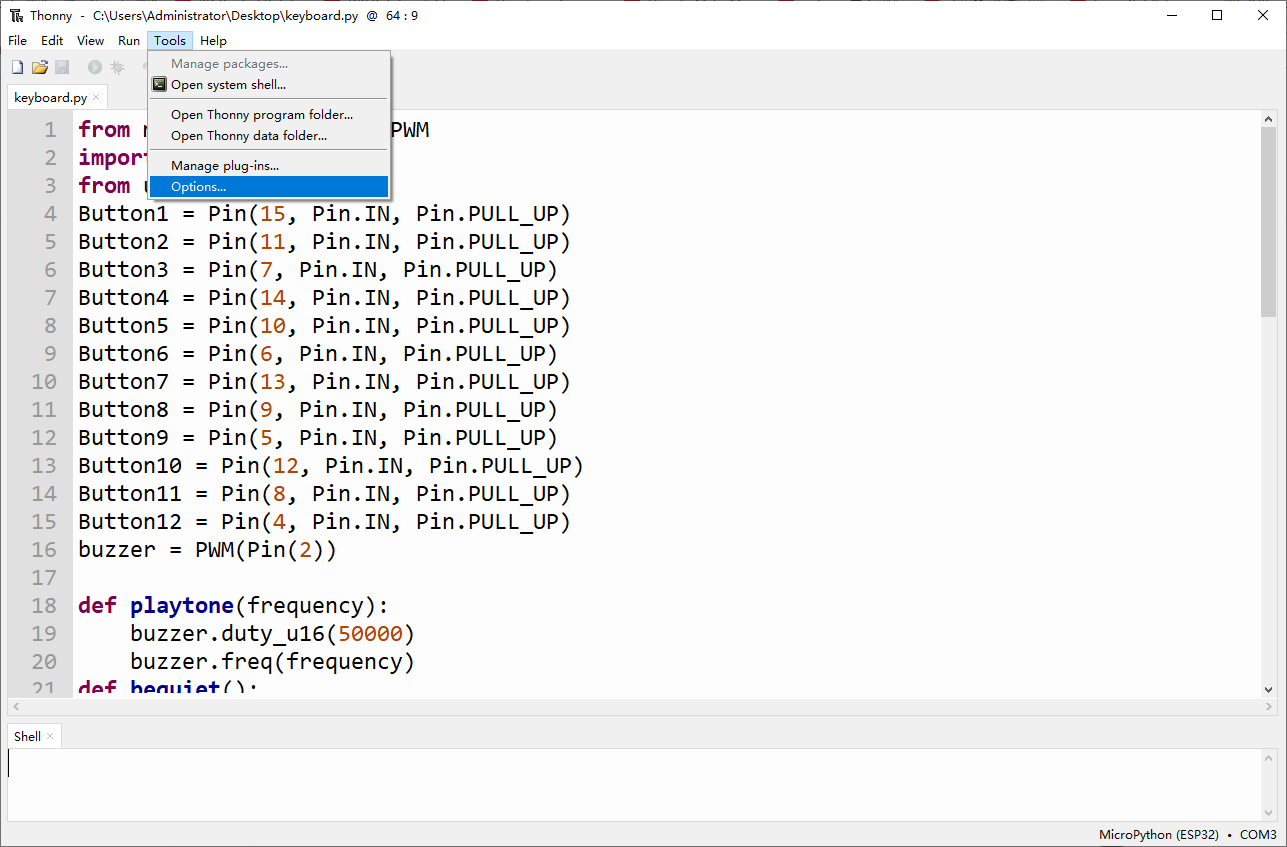Screen dimensions: 1287x847
Task: Click inside the Shell input area
Action: coord(634,786)
